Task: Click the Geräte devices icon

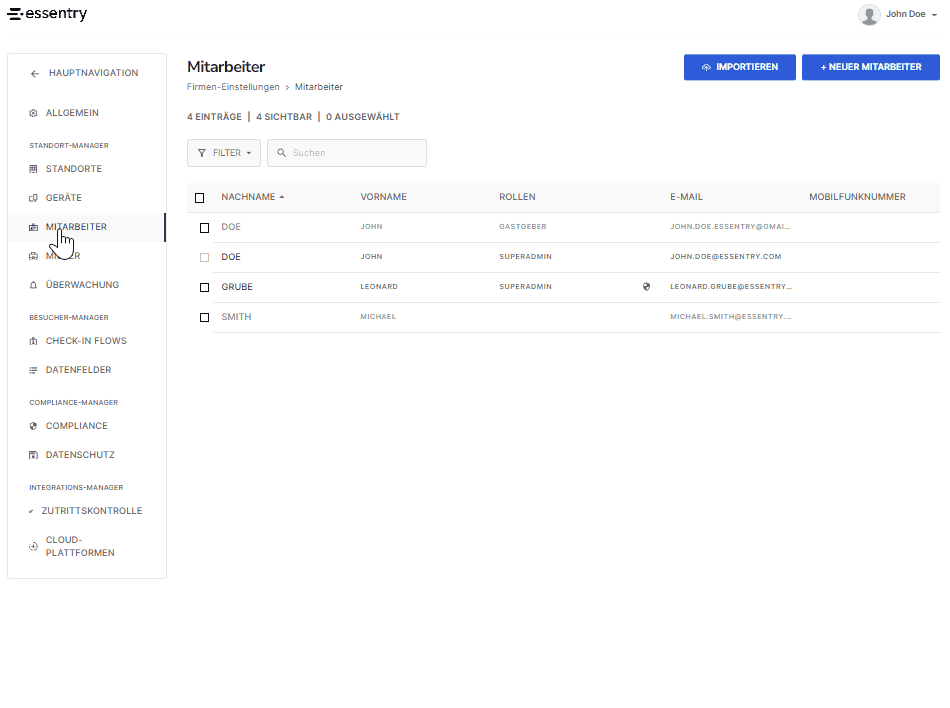Action: pyautogui.click(x=33, y=198)
